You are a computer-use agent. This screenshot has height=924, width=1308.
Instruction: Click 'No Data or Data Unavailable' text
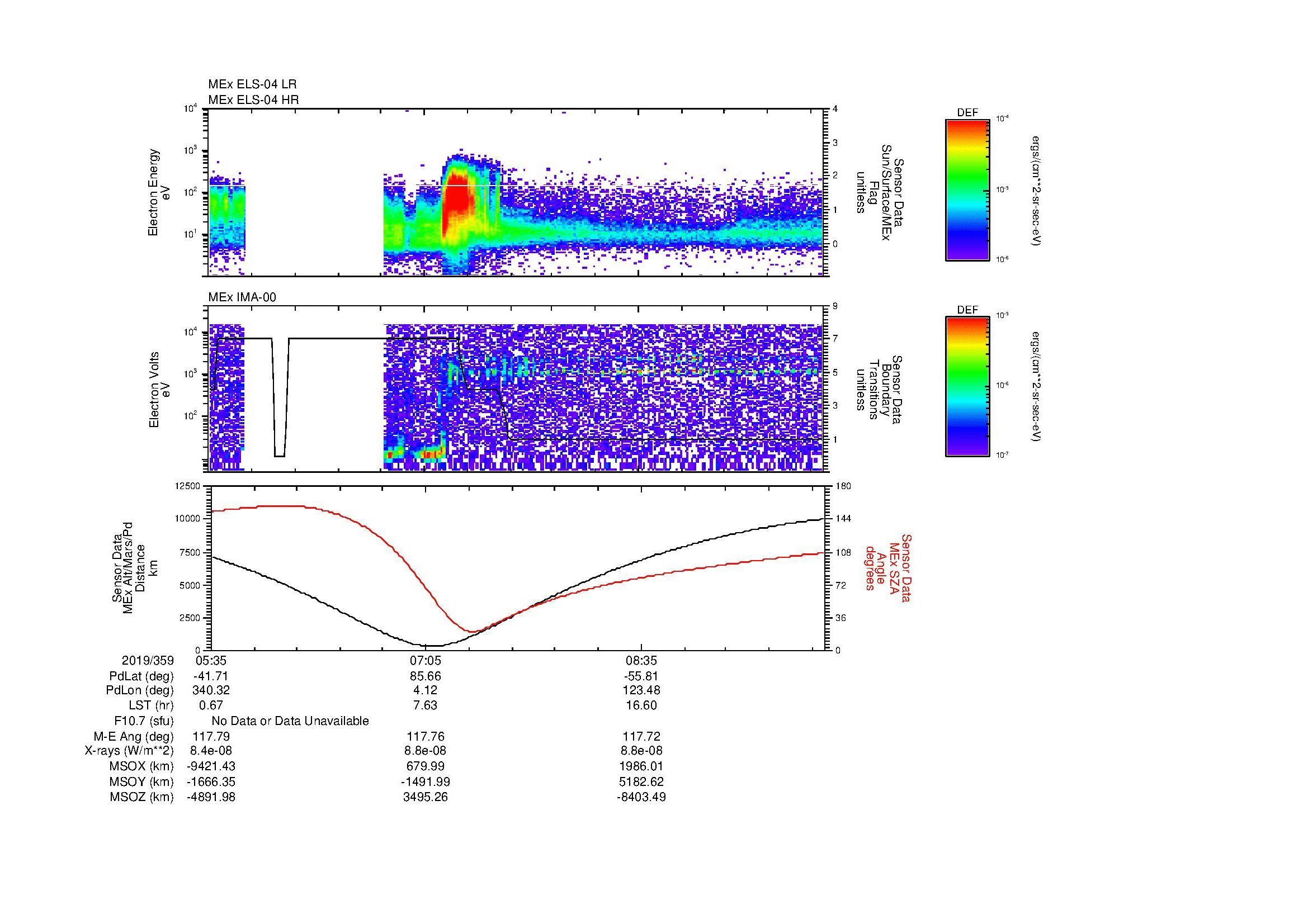click(290, 721)
